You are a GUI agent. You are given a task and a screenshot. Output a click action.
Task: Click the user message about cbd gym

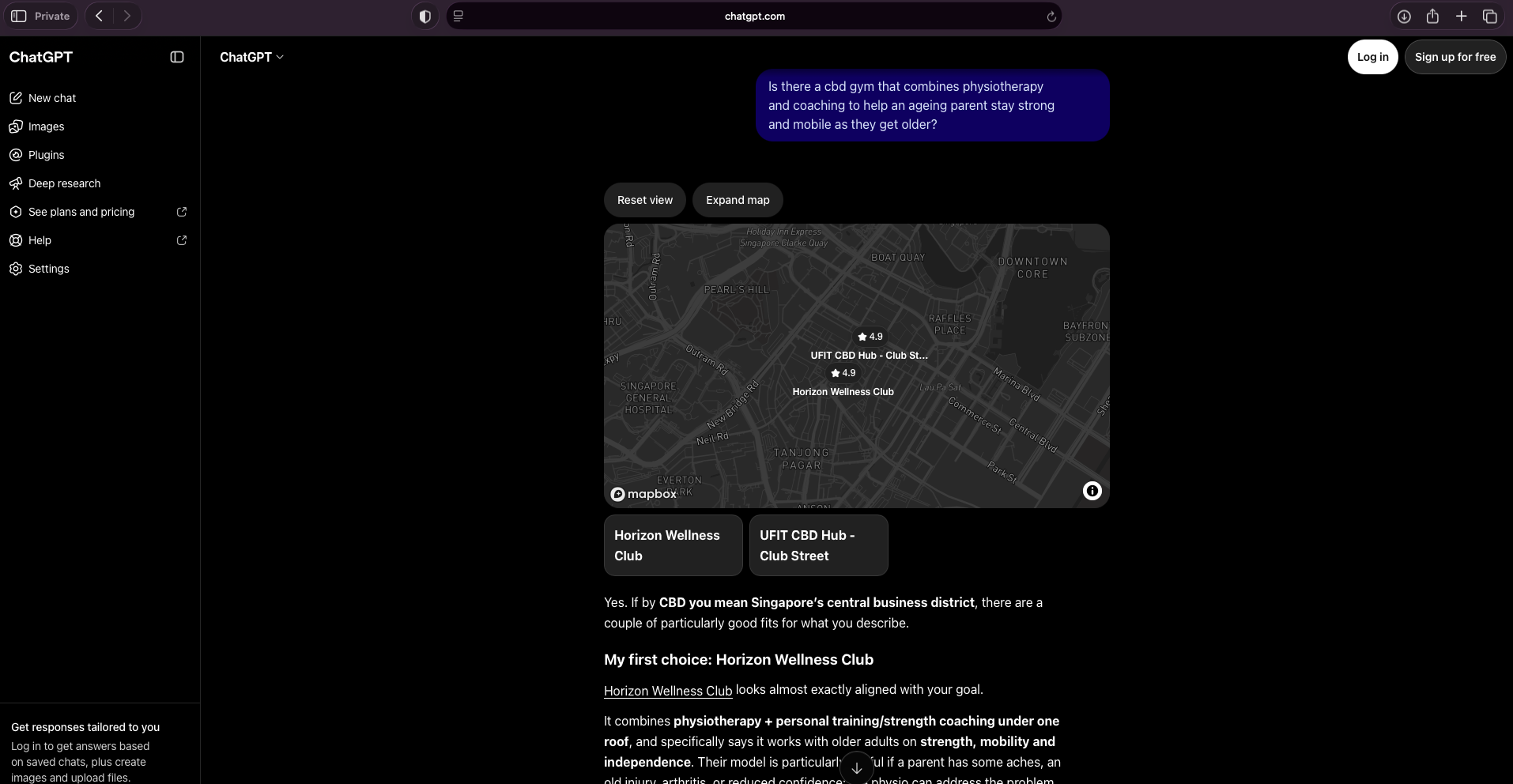[933, 105]
